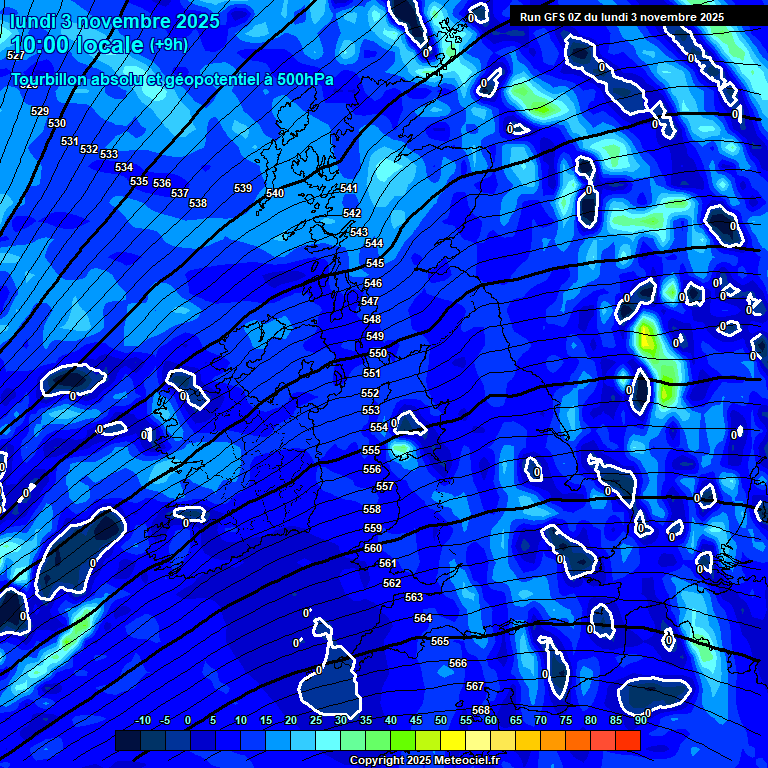
Task: Open the Copyright 2025 Meteociel.fr link
Action: click(424, 761)
